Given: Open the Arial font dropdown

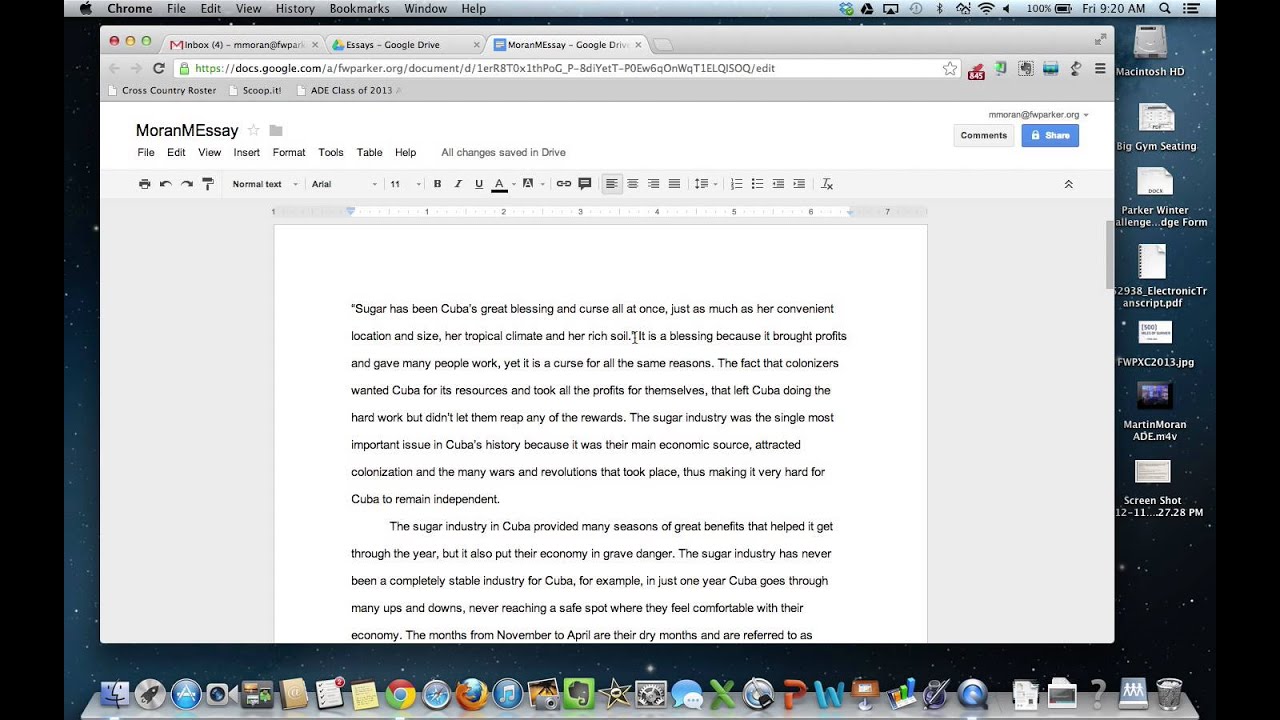Looking at the screenshot, I should 344,184.
